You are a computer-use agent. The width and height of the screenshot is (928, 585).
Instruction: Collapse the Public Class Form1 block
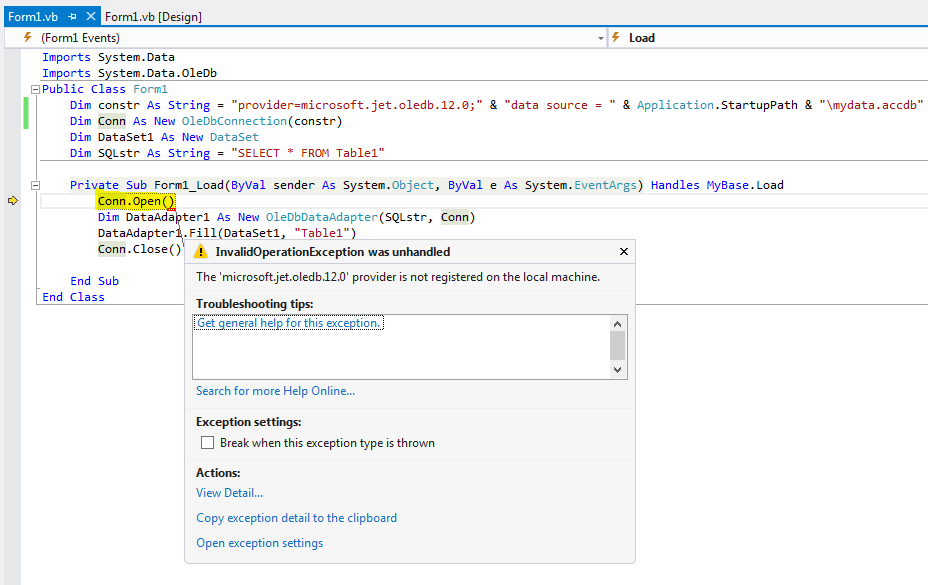pyautogui.click(x=35, y=89)
